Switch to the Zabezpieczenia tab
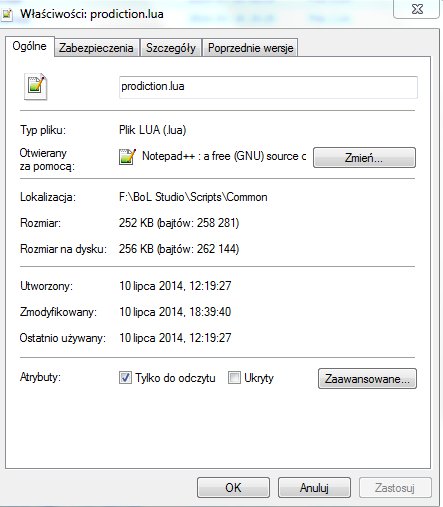The image size is (443, 507). point(96,48)
